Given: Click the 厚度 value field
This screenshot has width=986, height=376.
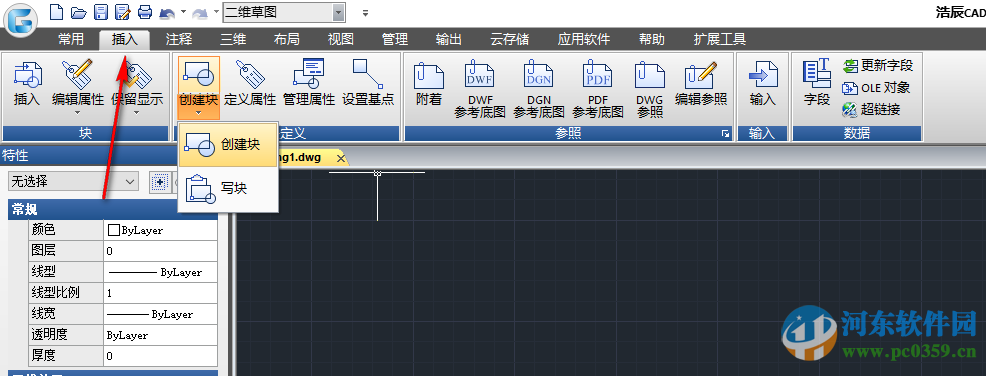Looking at the screenshot, I should [160, 356].
